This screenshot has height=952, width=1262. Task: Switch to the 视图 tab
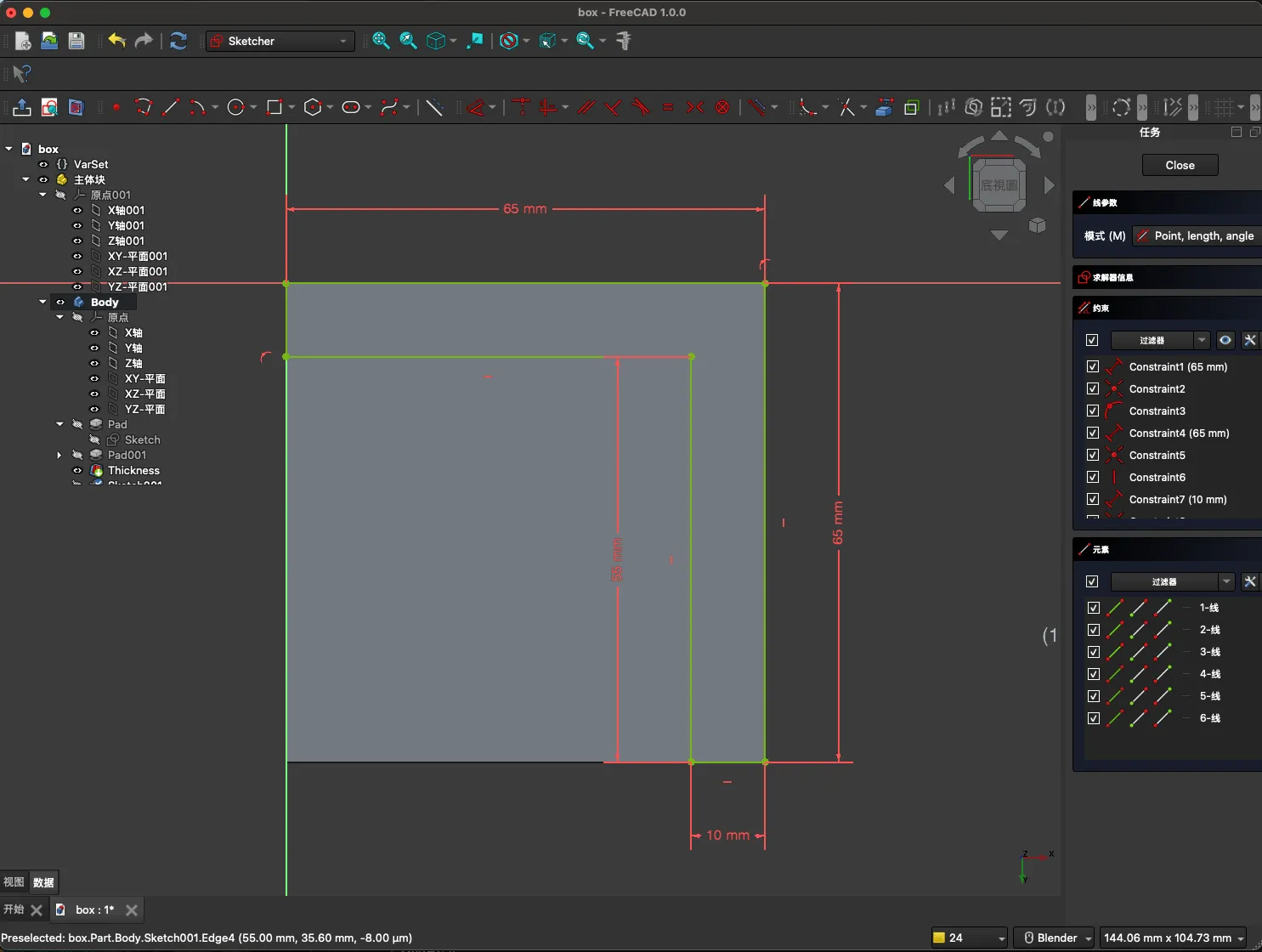(x=14, y=882)
